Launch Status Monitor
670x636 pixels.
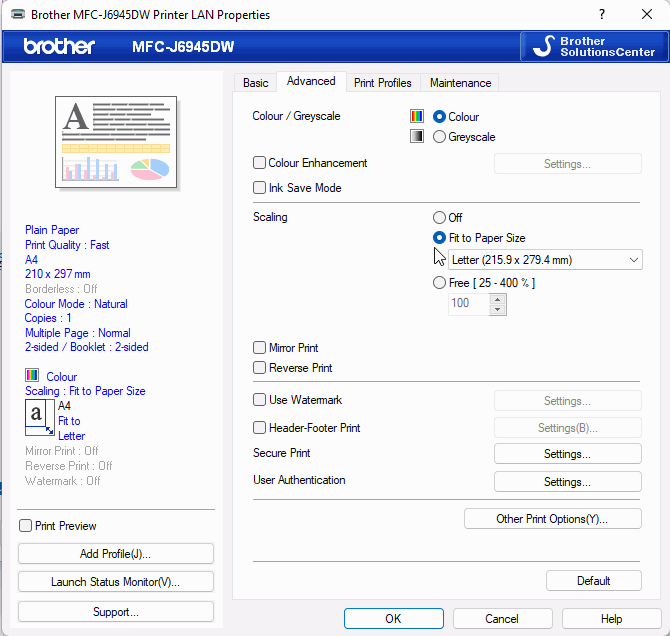coord(116,582)
